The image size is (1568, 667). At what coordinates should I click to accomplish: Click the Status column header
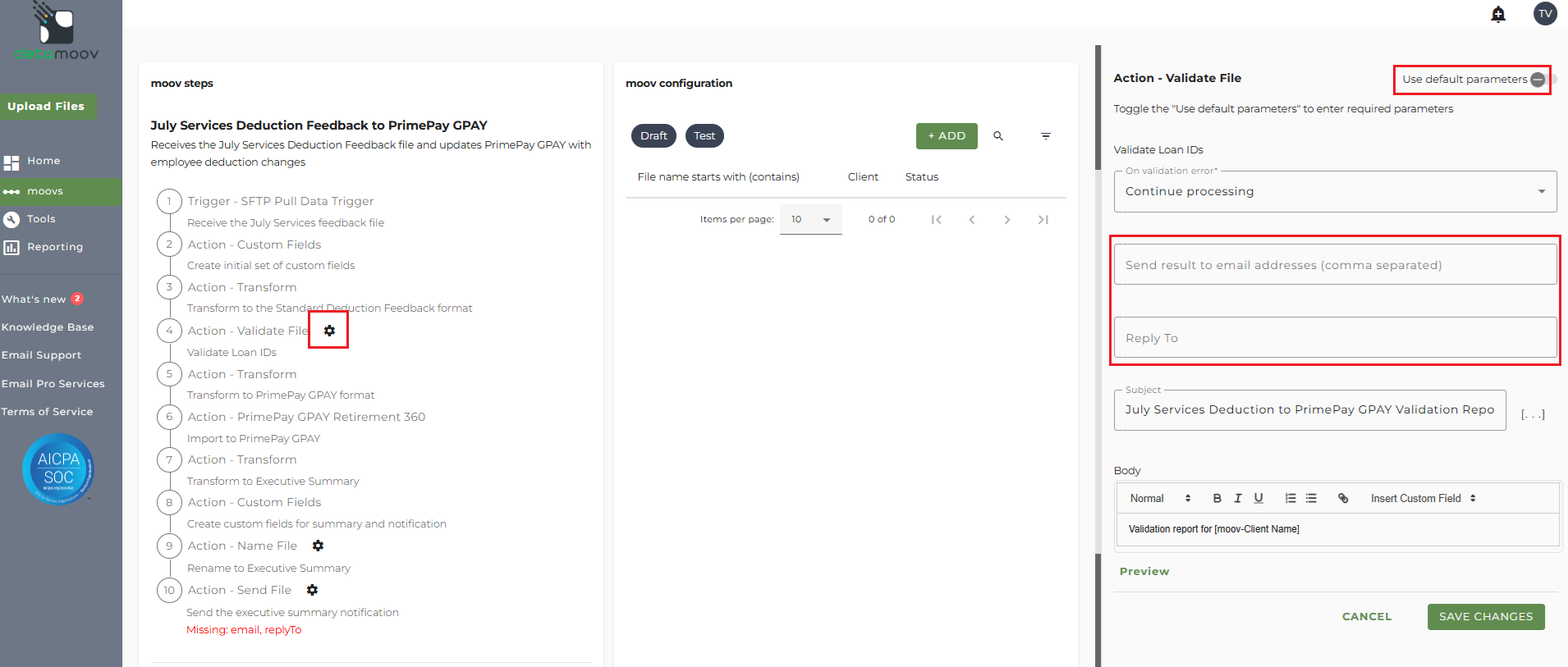[x=922, y=177]
